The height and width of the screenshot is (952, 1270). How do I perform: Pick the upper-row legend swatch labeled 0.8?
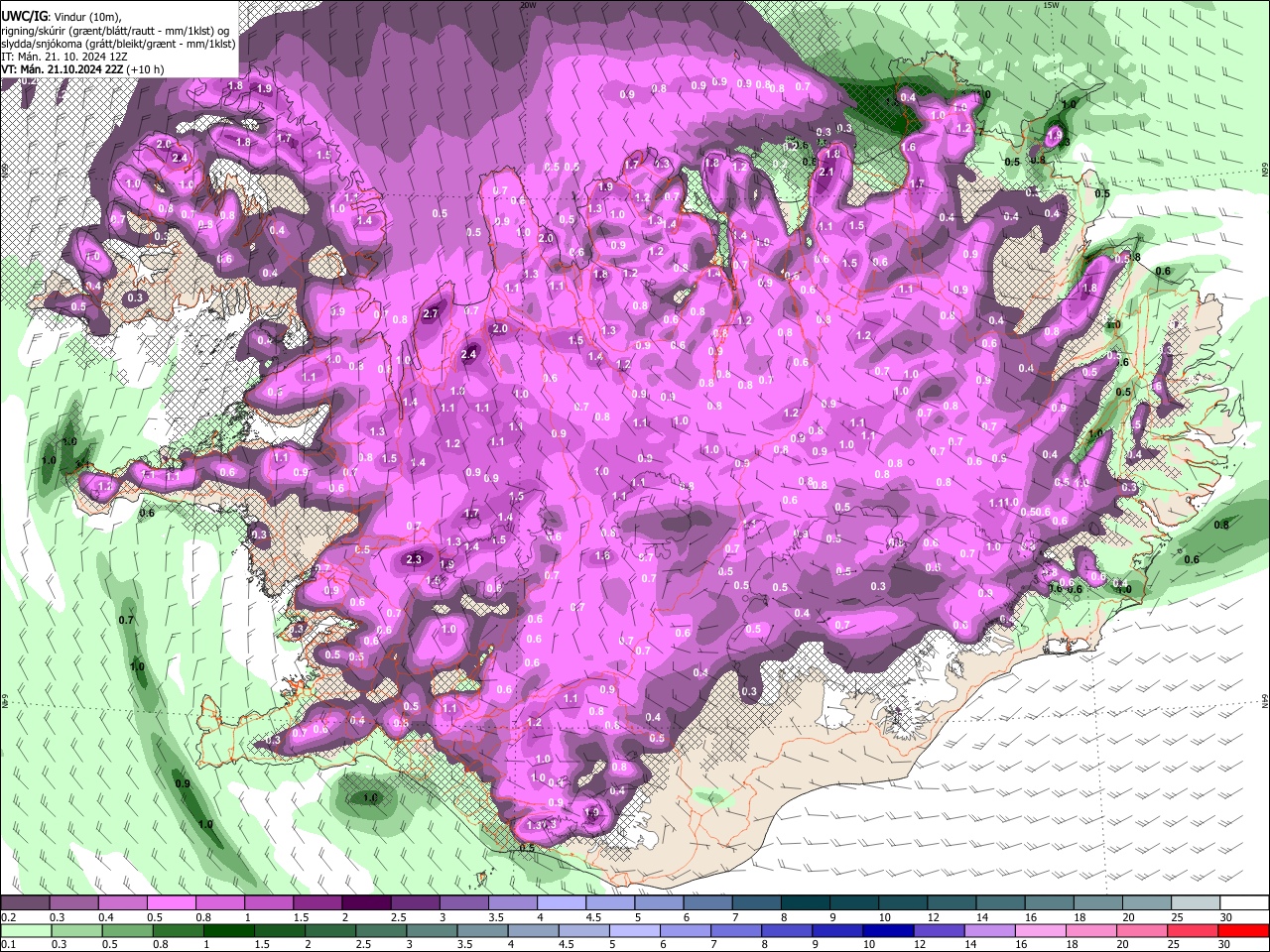pos(219,903)
